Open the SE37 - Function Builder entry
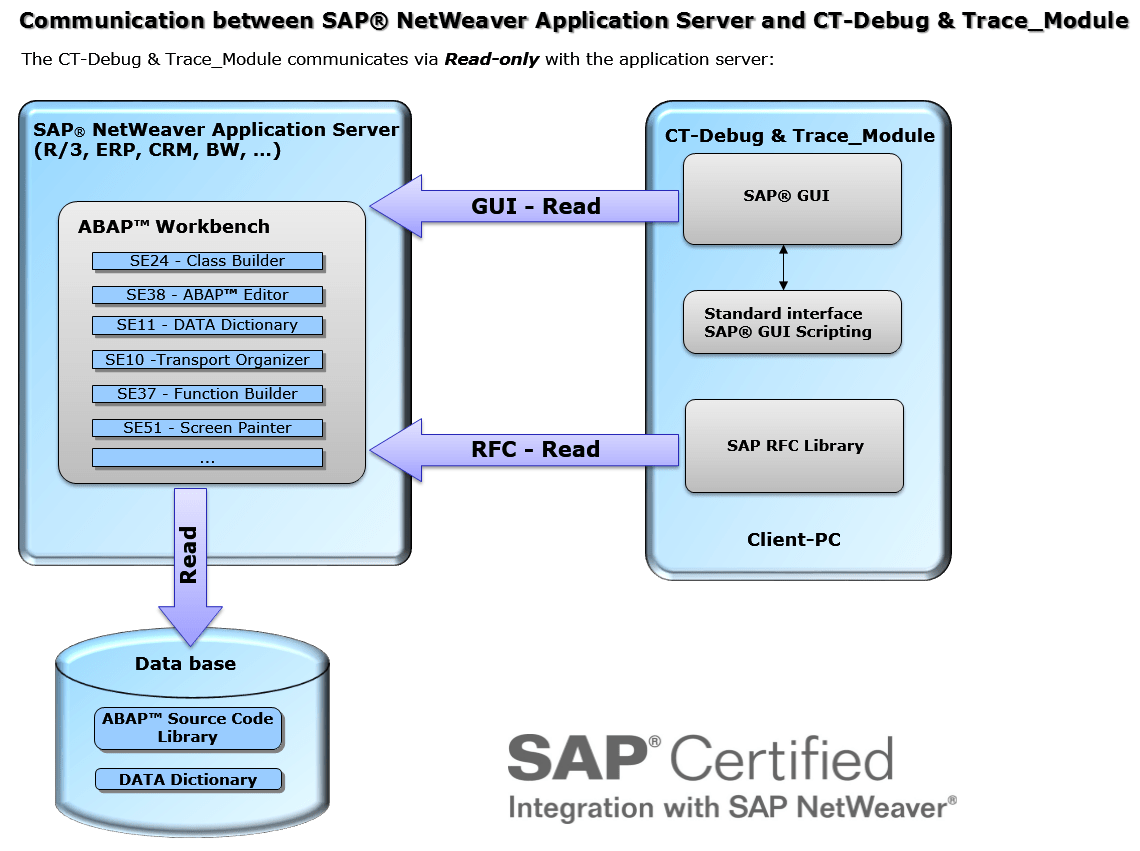The width and height of the screenshot is (1140, 851). 208,394
